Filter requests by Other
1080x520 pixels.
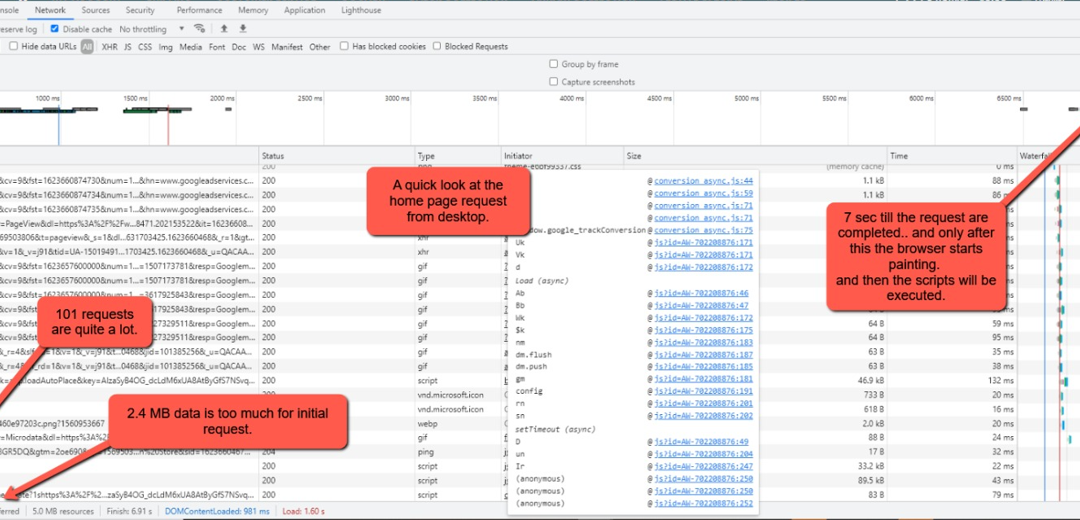click(x=320, y=47)
